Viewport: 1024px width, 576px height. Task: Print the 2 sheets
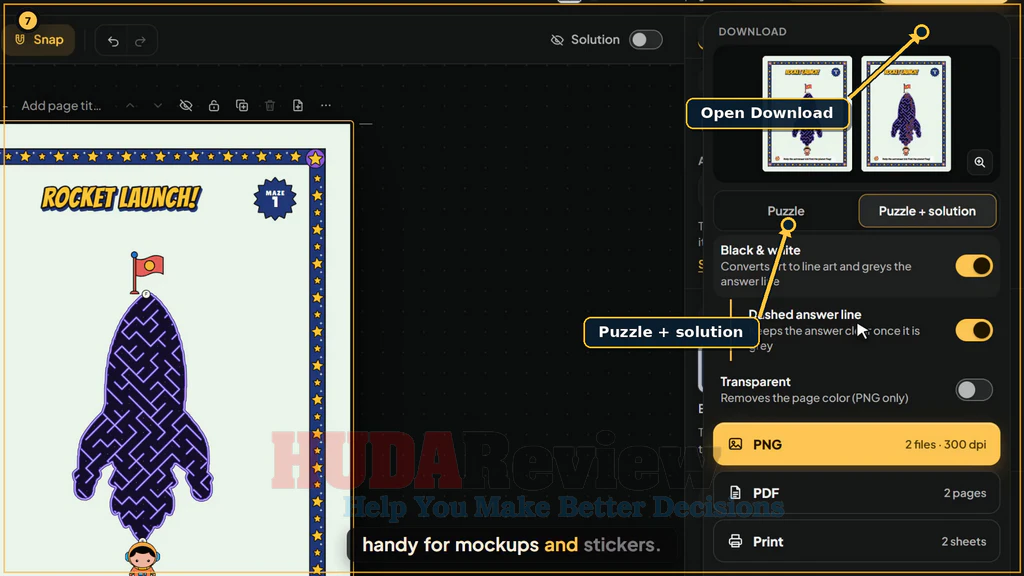tap(856, 541)
